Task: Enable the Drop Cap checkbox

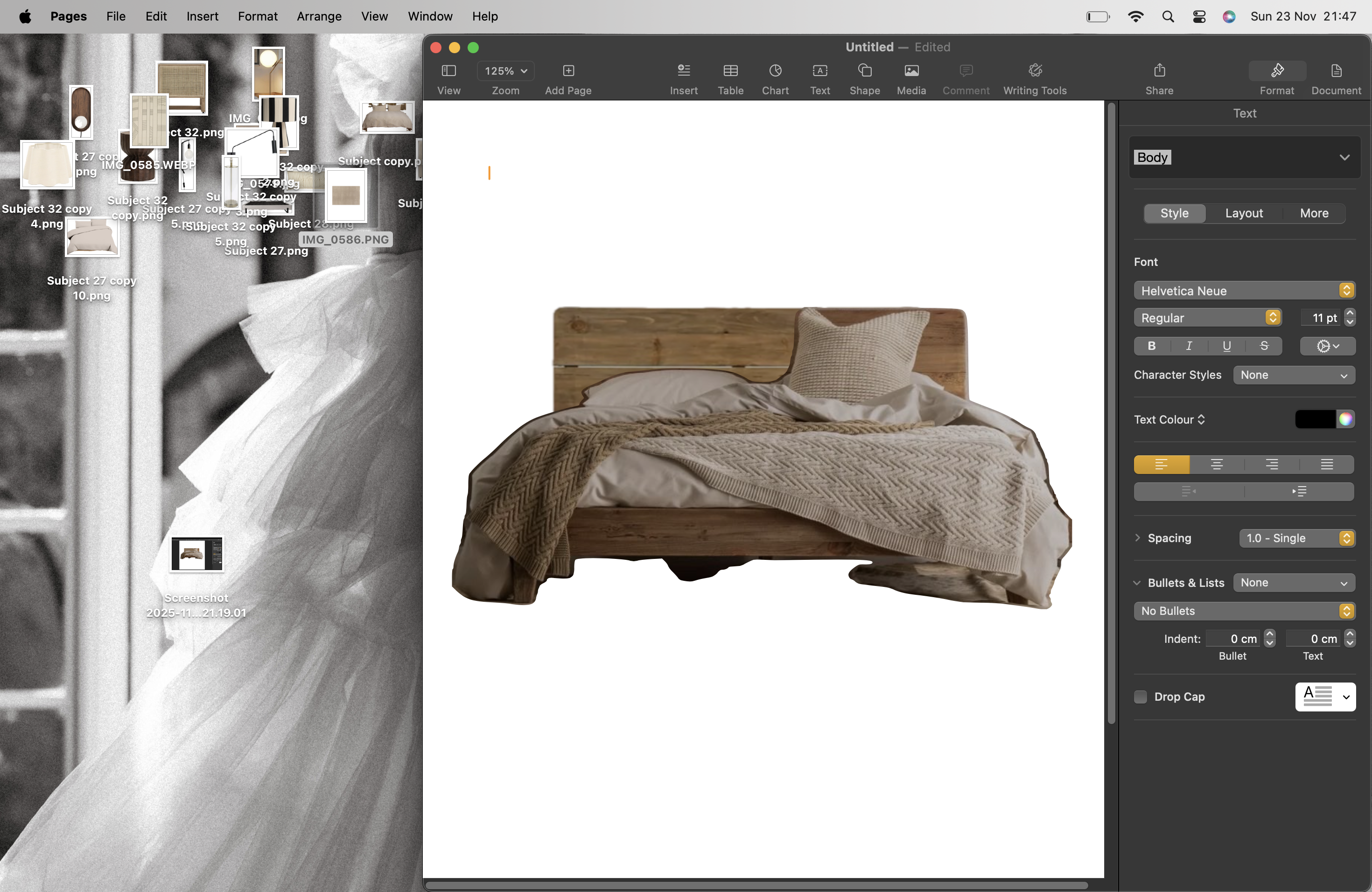Action: click(x=1140, y=697)
